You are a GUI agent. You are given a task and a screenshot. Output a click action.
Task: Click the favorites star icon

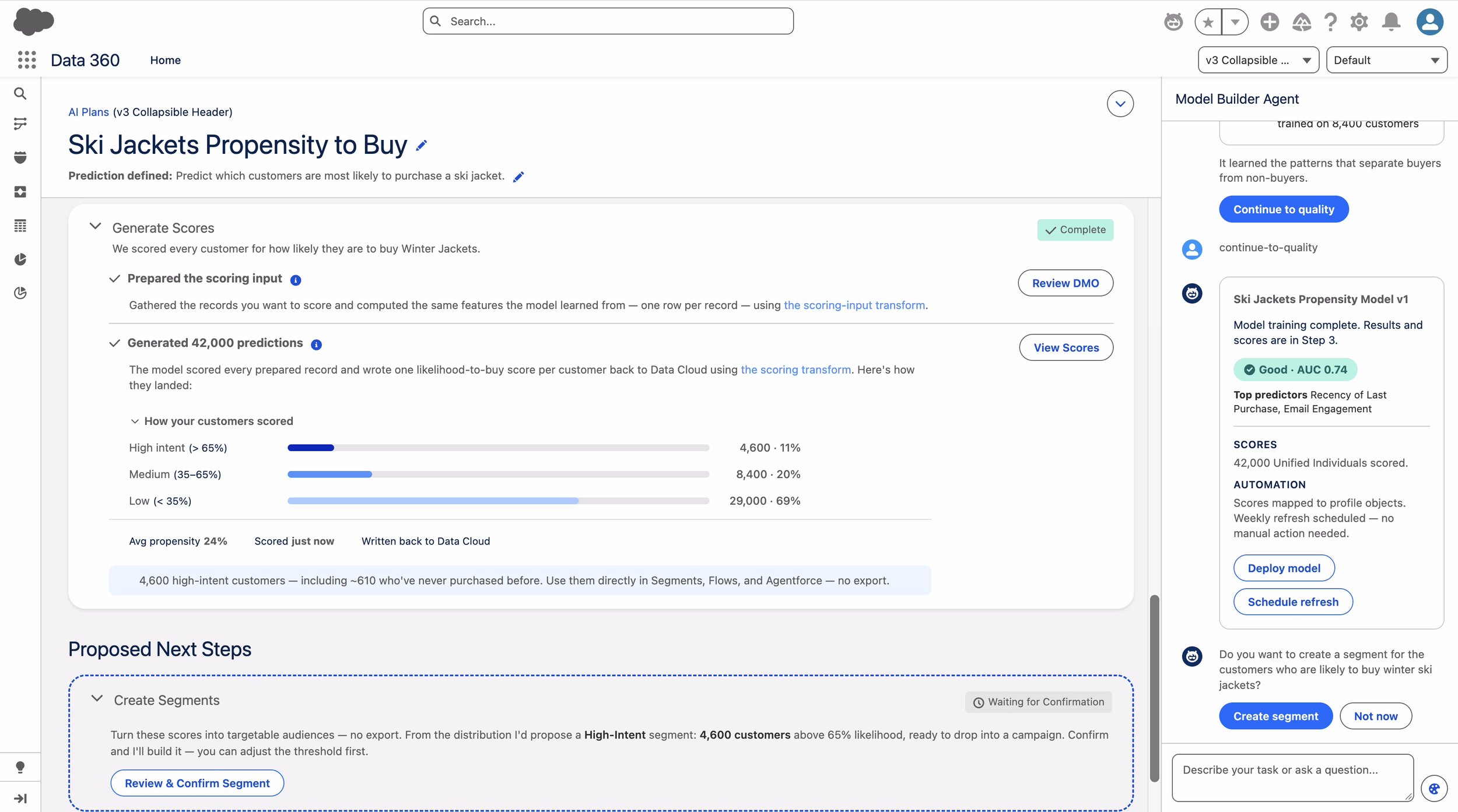(1208, 22)
